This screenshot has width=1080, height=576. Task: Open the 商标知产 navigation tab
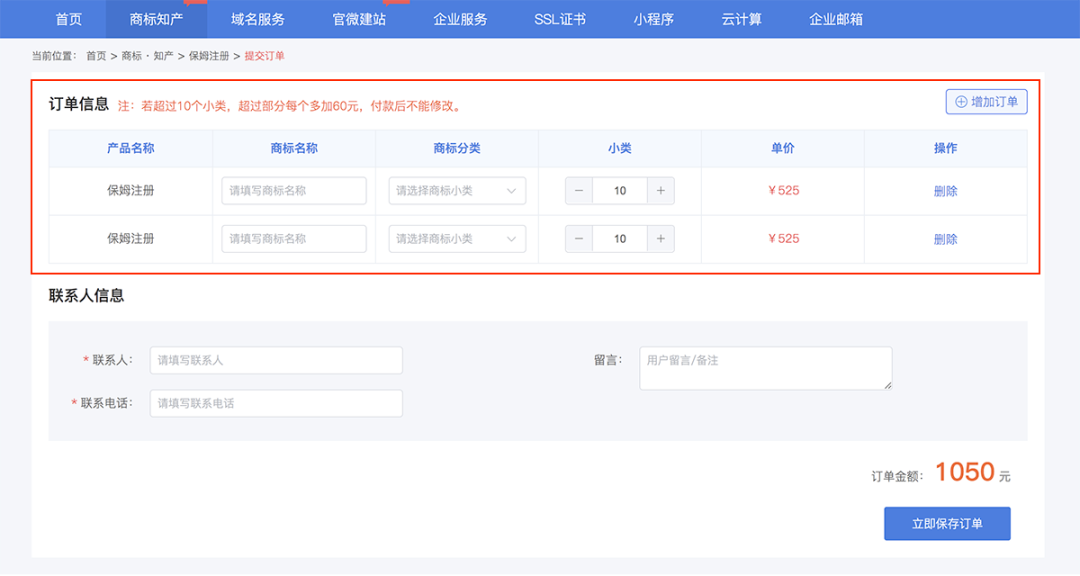click(x=156, y=19)
